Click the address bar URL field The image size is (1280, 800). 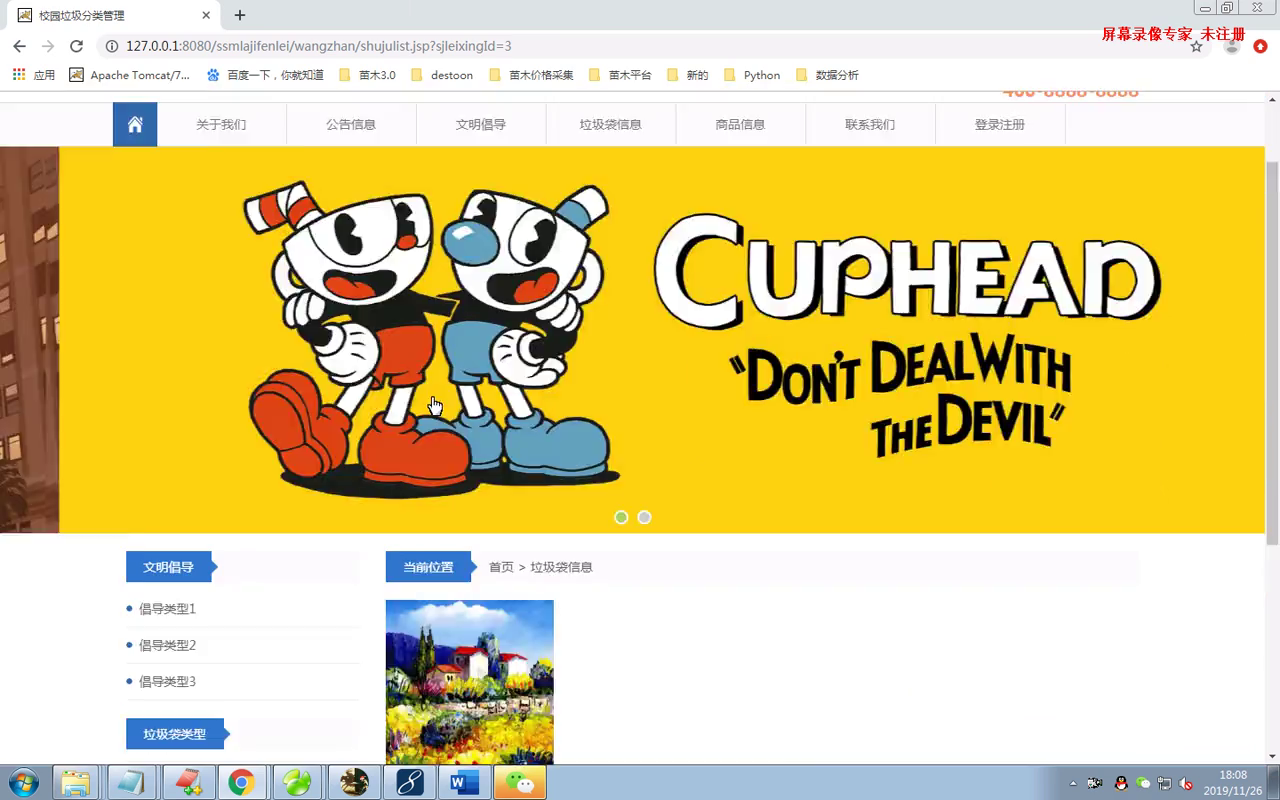point(640,46)
